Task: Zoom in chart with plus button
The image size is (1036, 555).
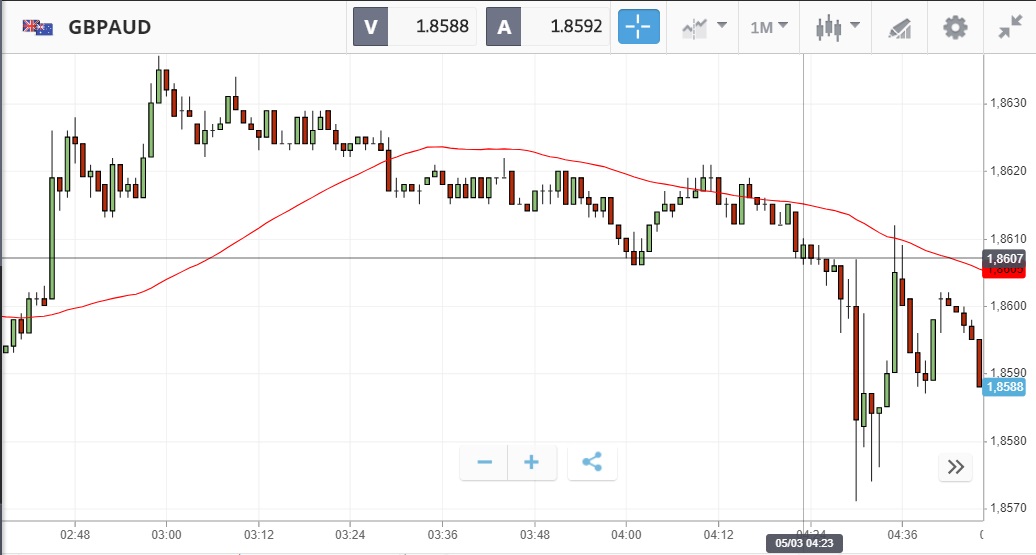Action: coord(532,462)
